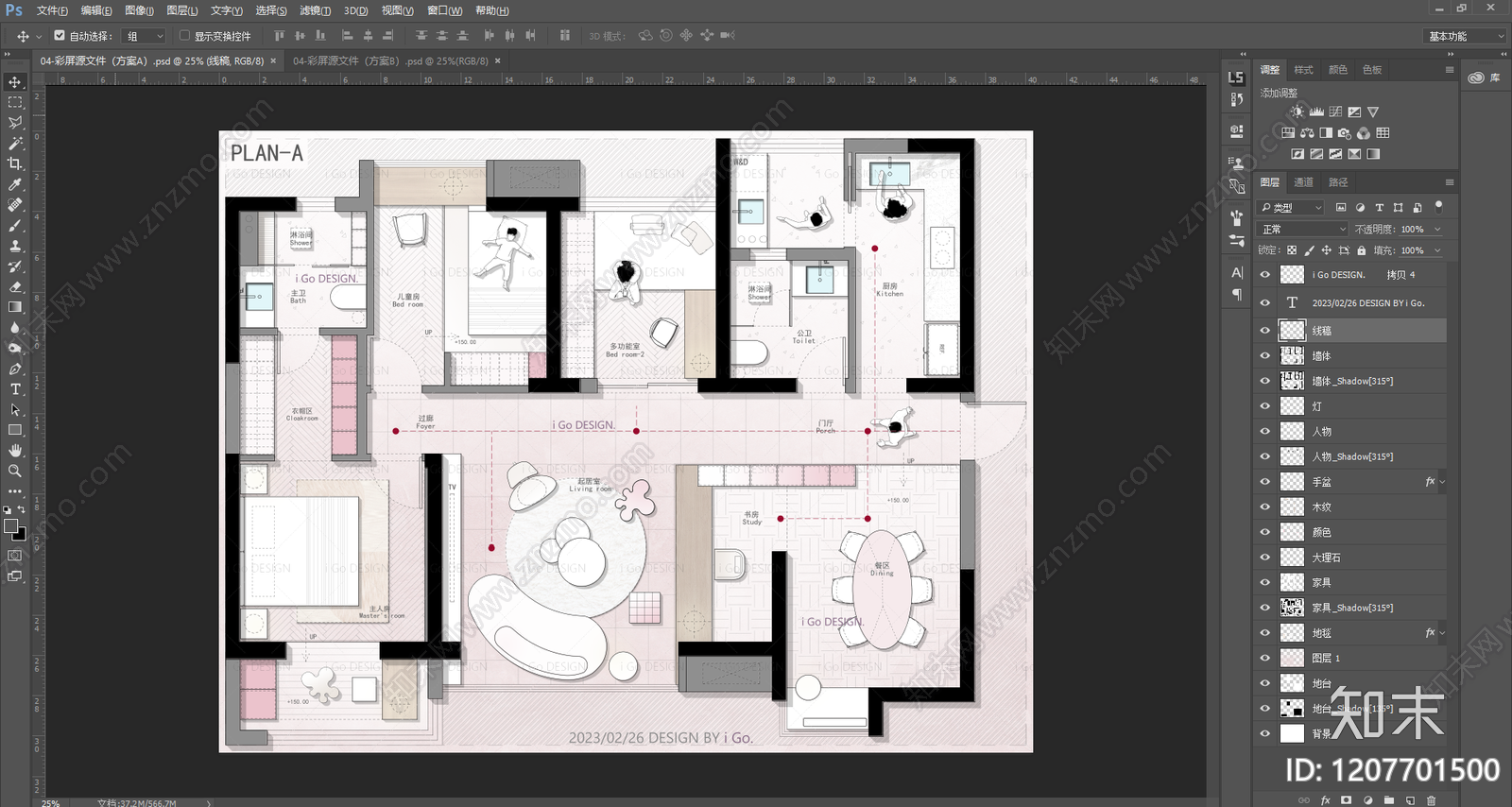Select the Rectangular Marquee tool
Screen dimensions: 1512x807
coord(15,102)
